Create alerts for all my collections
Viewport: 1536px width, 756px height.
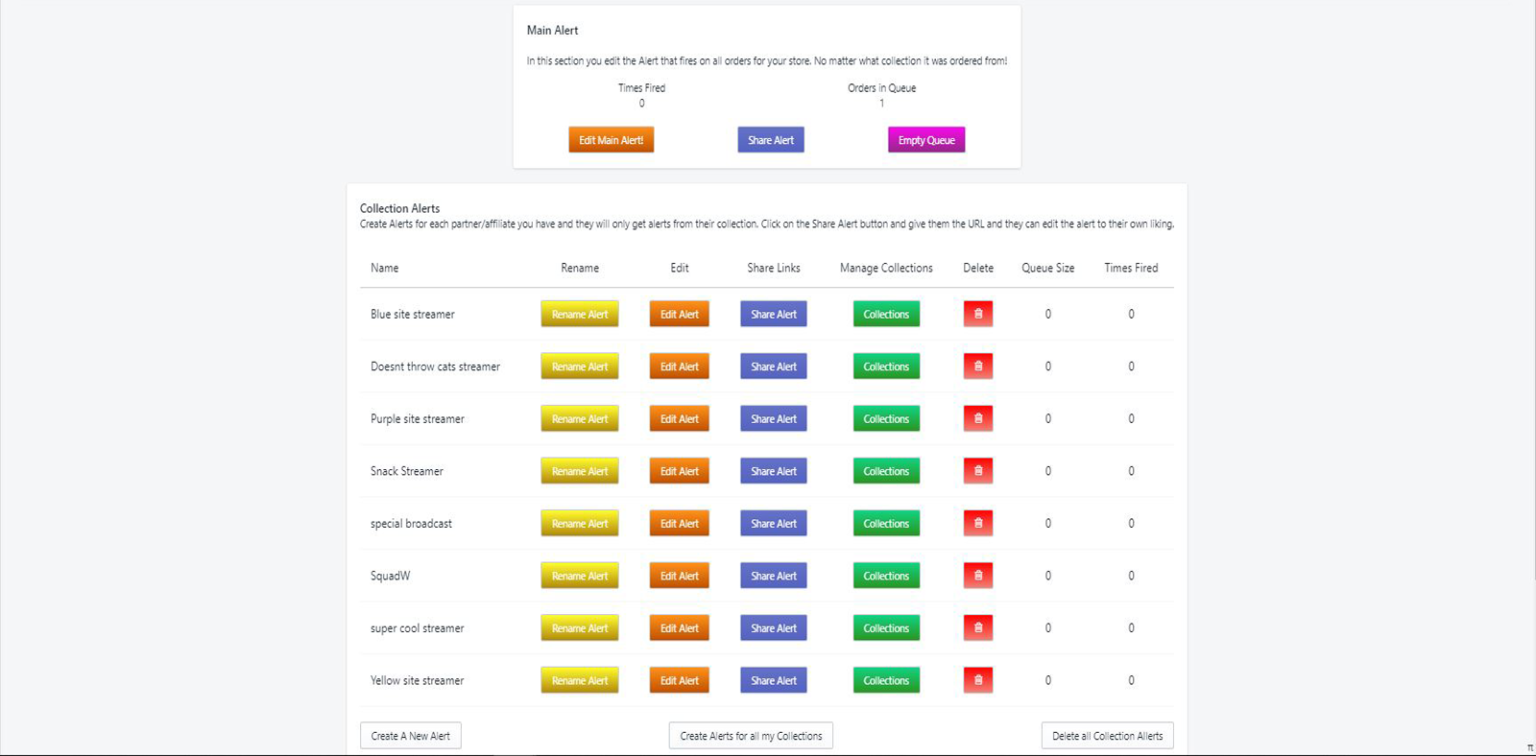(x=751, y=736)
